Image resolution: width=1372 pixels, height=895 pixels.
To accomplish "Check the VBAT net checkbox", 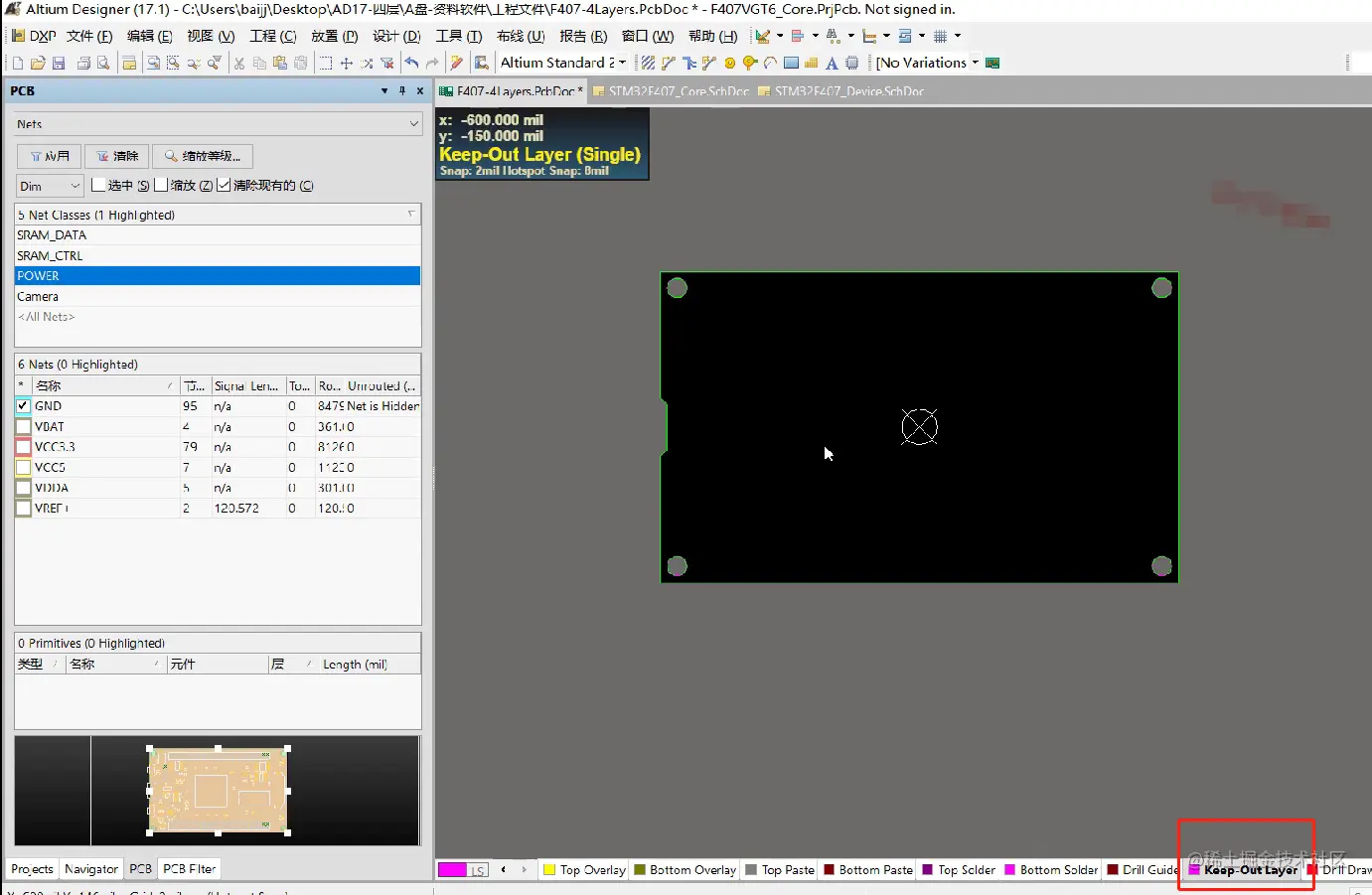I will (x=23, y=427).
